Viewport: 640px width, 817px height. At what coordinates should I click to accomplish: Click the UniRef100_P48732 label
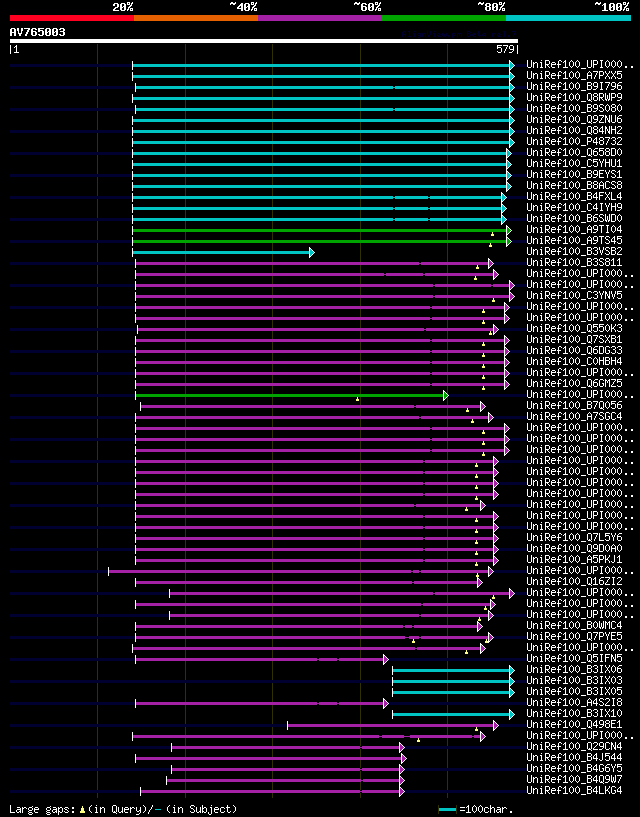pyautogui.click(x=574, y=141)
